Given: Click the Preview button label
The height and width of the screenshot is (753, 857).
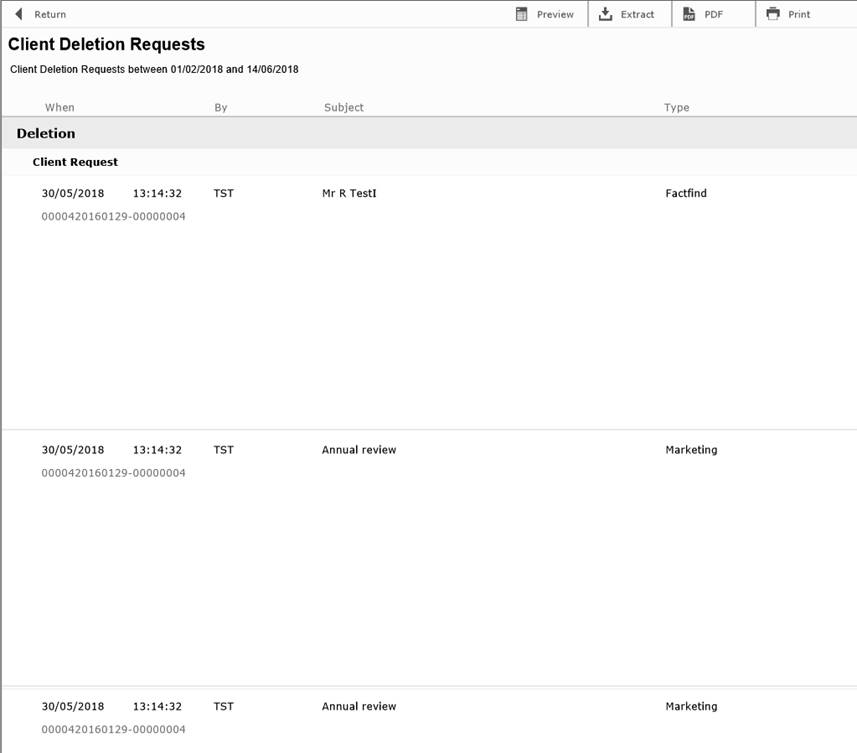Looking at the screenshot, I should click(x=555, y=15).
